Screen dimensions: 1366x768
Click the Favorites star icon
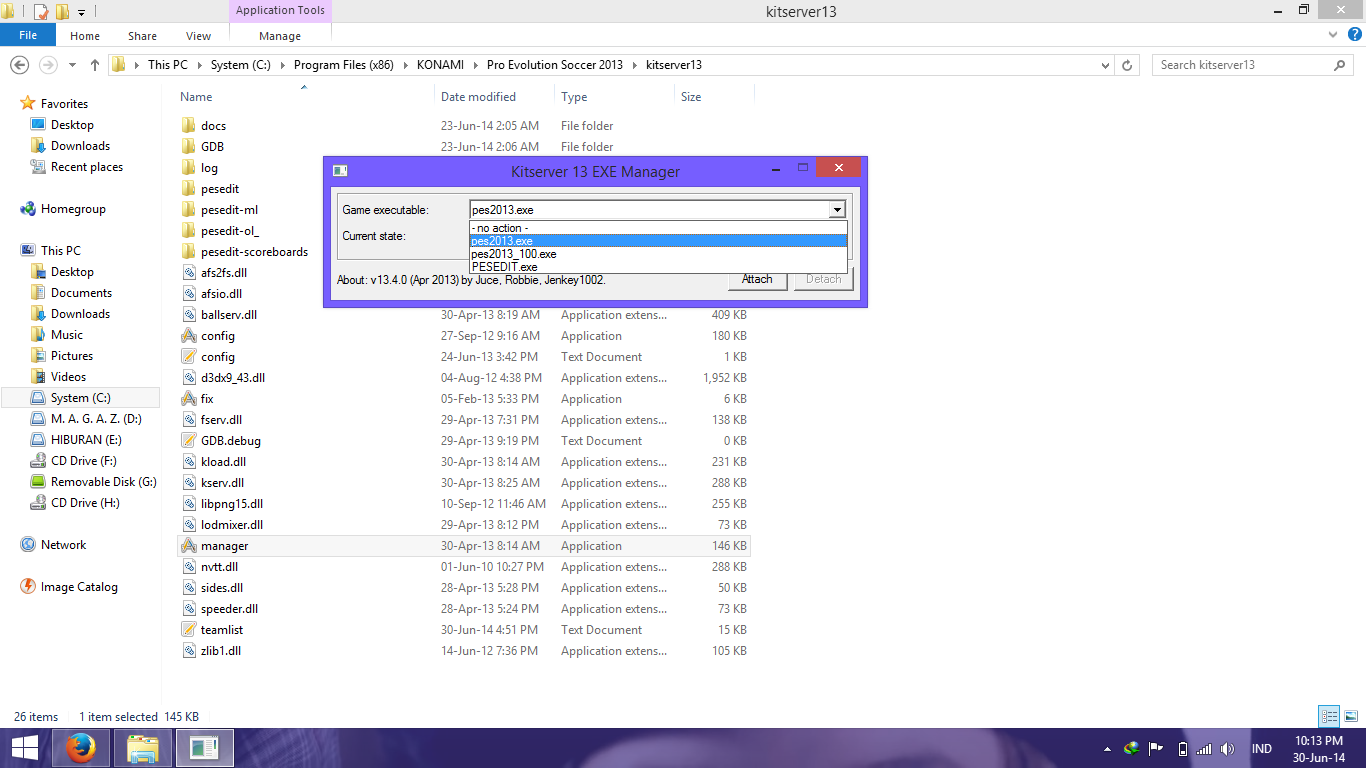coord(28,103)
